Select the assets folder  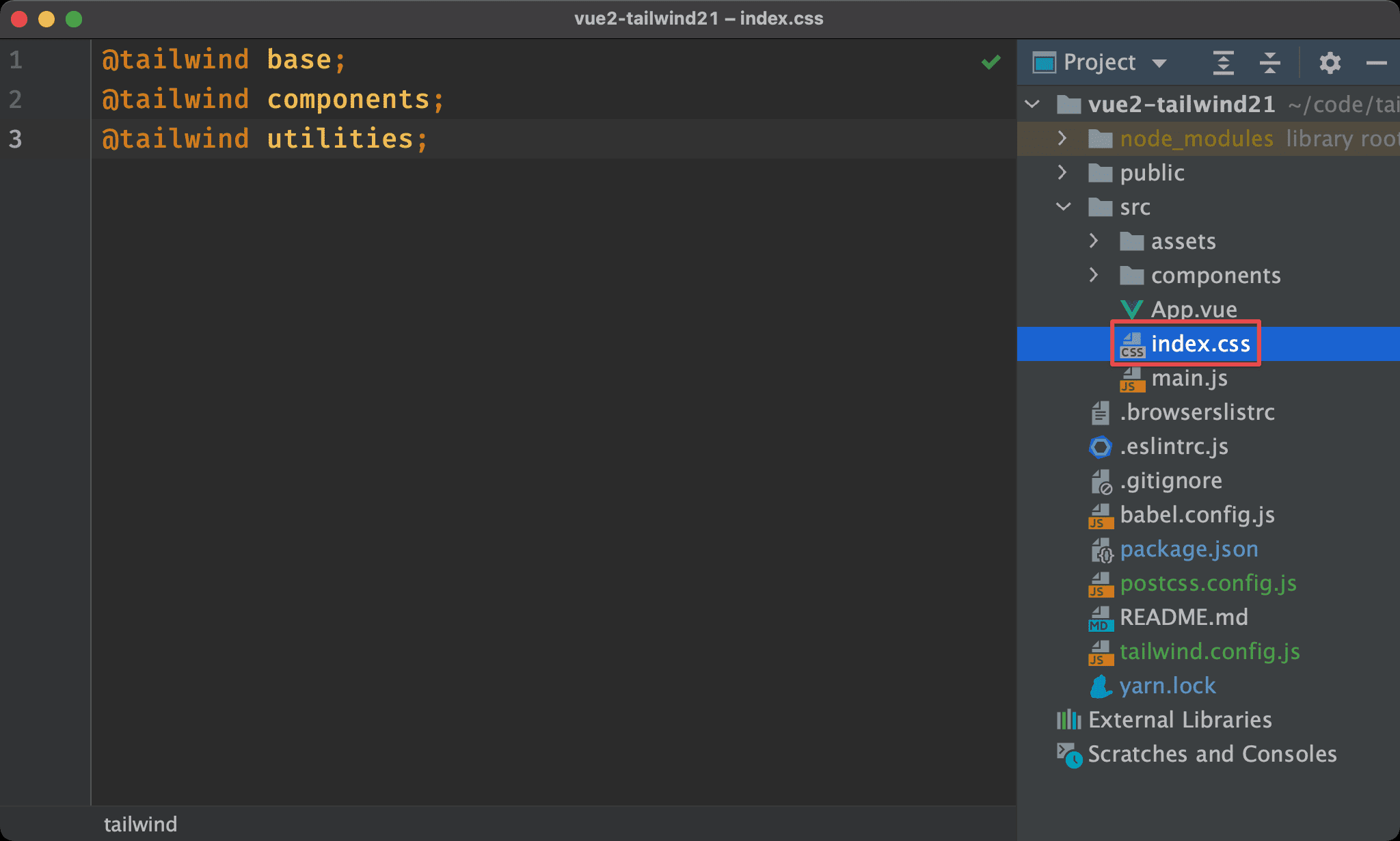click(1183, 241)
